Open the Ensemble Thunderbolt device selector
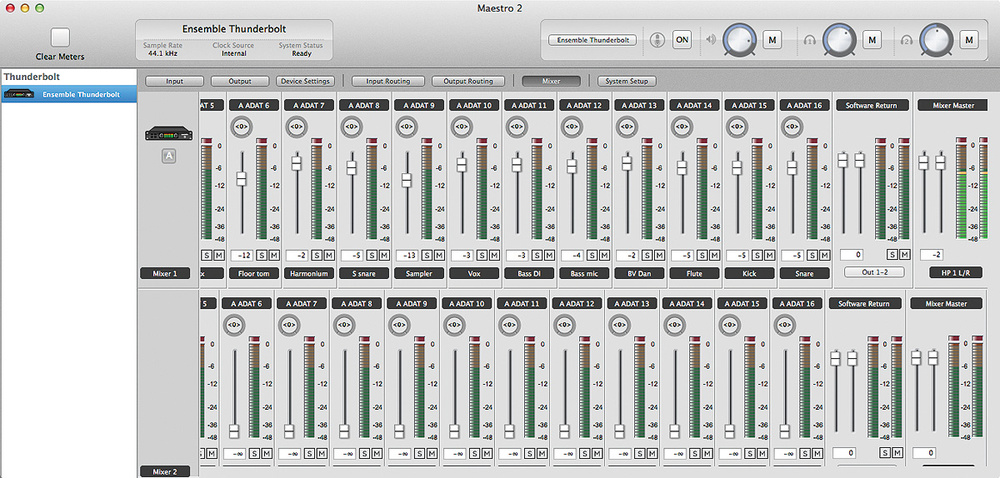This screenshot has width=1000, height=478. pos(590,40)
